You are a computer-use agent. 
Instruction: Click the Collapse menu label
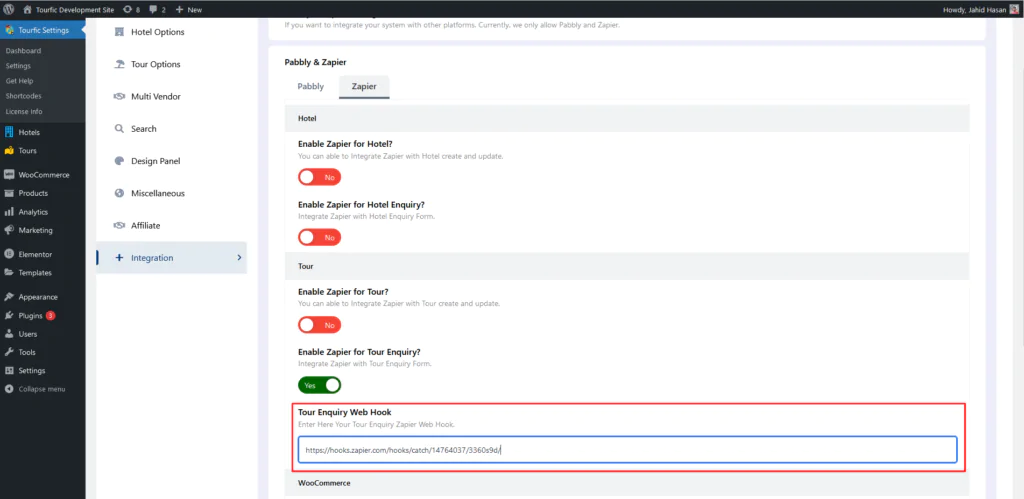42,389
